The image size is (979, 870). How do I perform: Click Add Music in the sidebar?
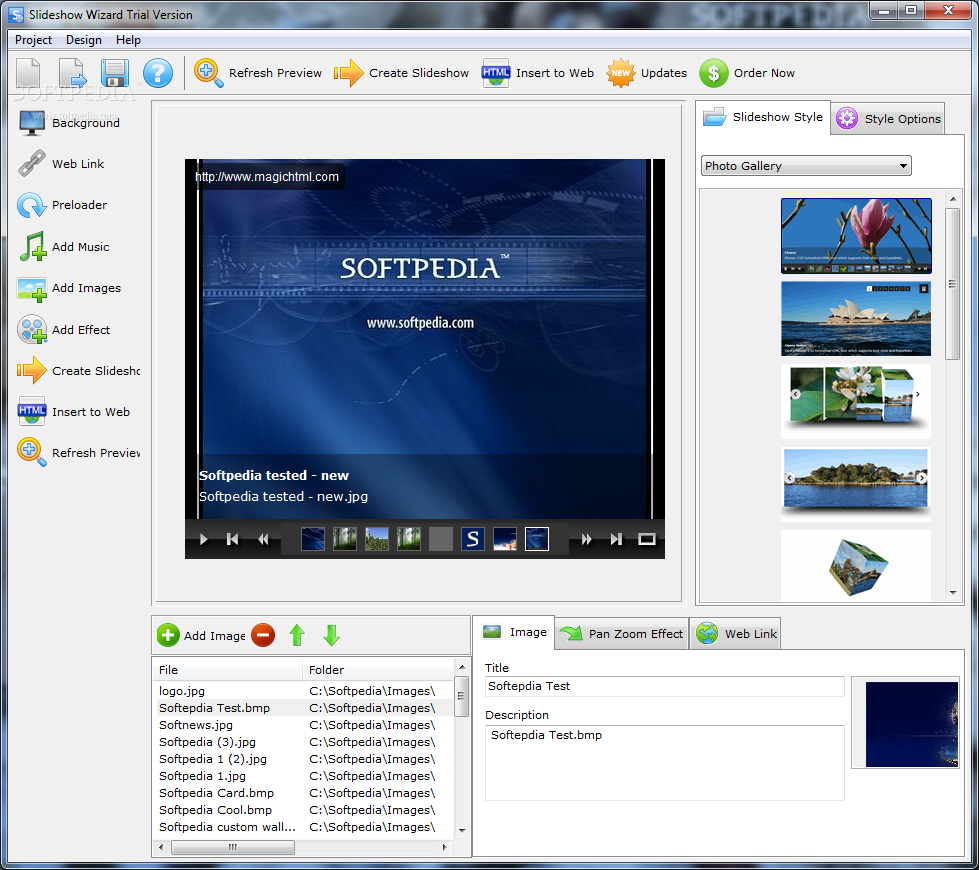coord(64,247)
